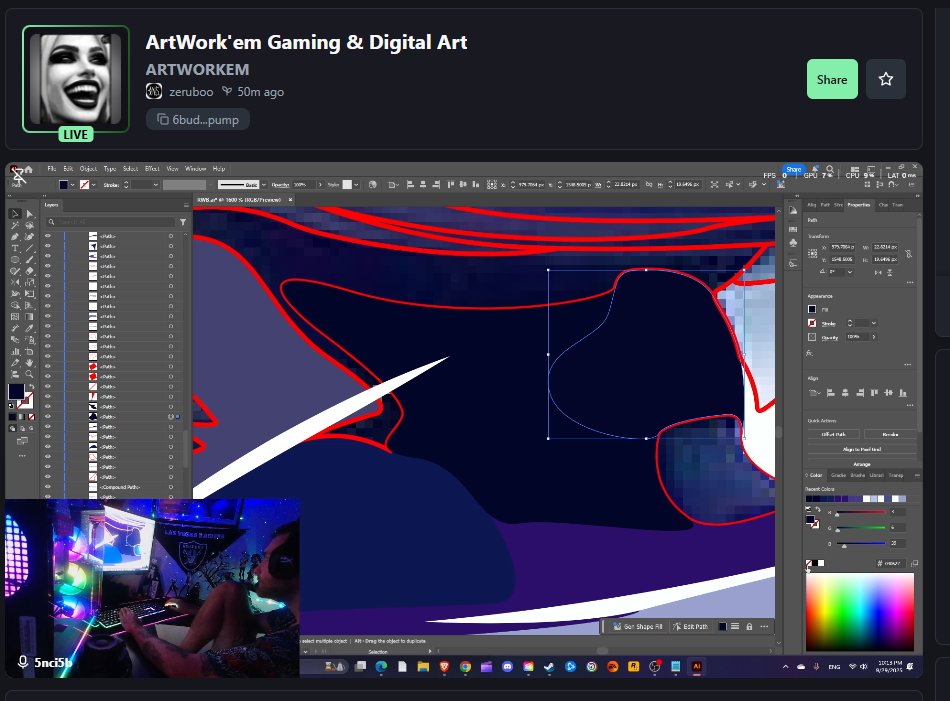Select the Type tool
Image resolution: width=950 pixels, height=701 pixels.
click(x=14, y=247)
